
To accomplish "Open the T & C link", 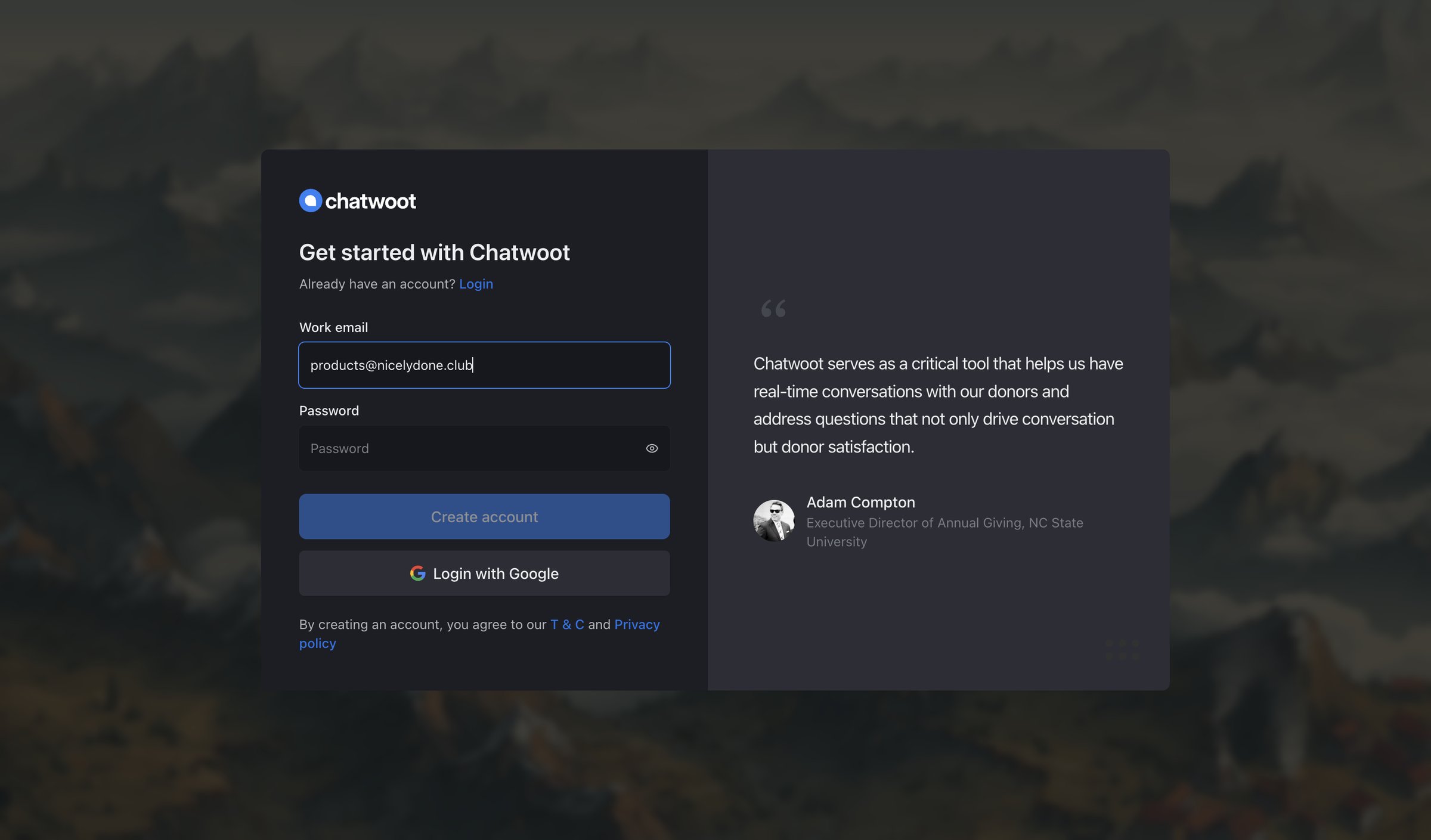I will [566, 624].
